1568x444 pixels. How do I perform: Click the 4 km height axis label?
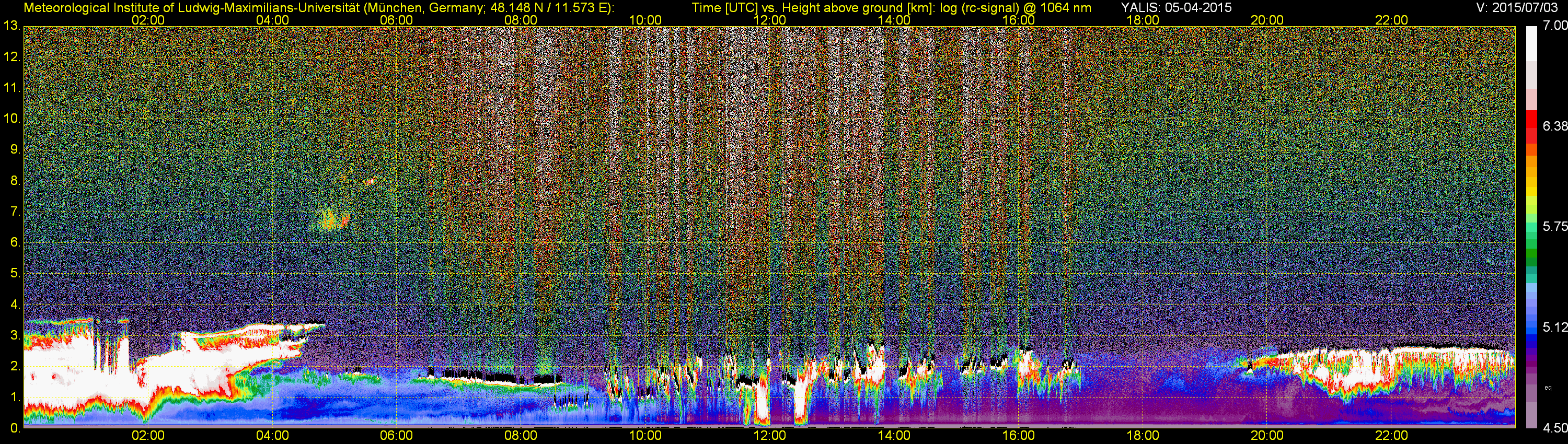point(15,305)
